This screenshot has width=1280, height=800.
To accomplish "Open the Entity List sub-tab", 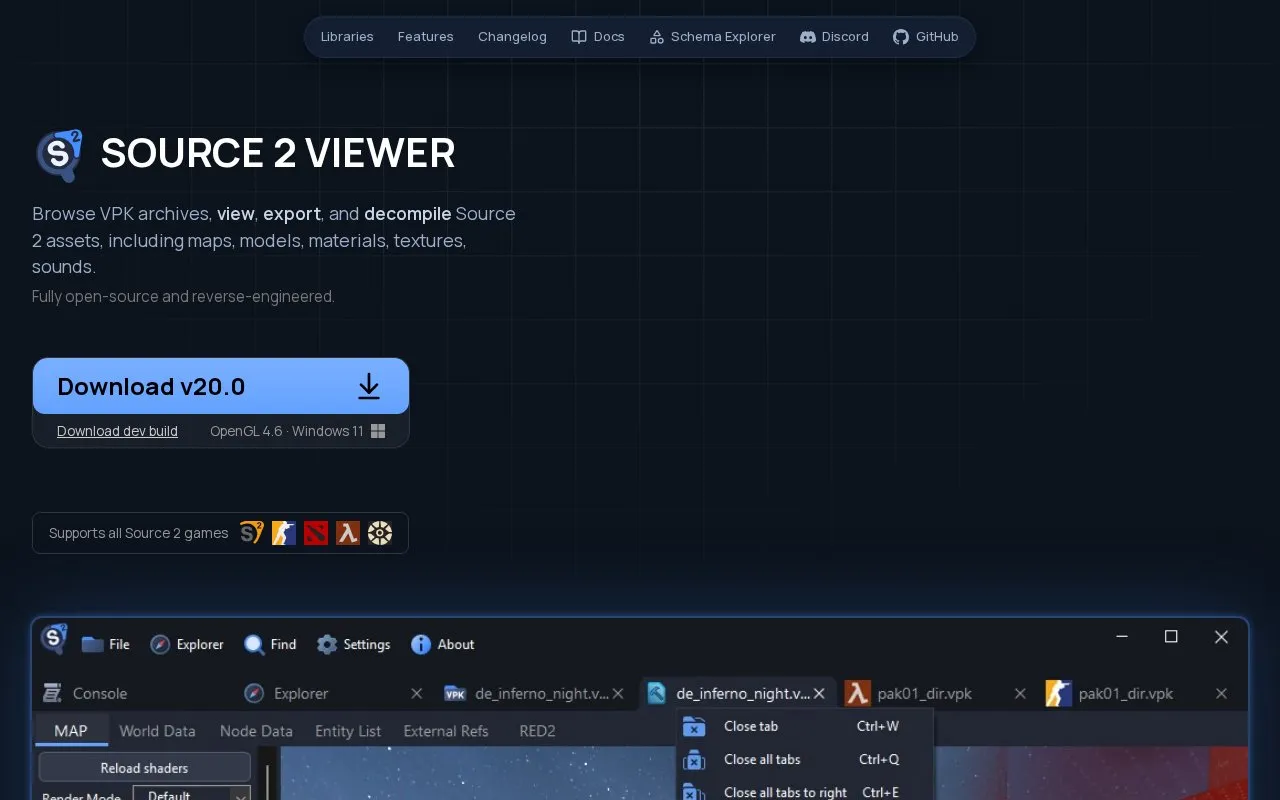I will coord(348,731).
